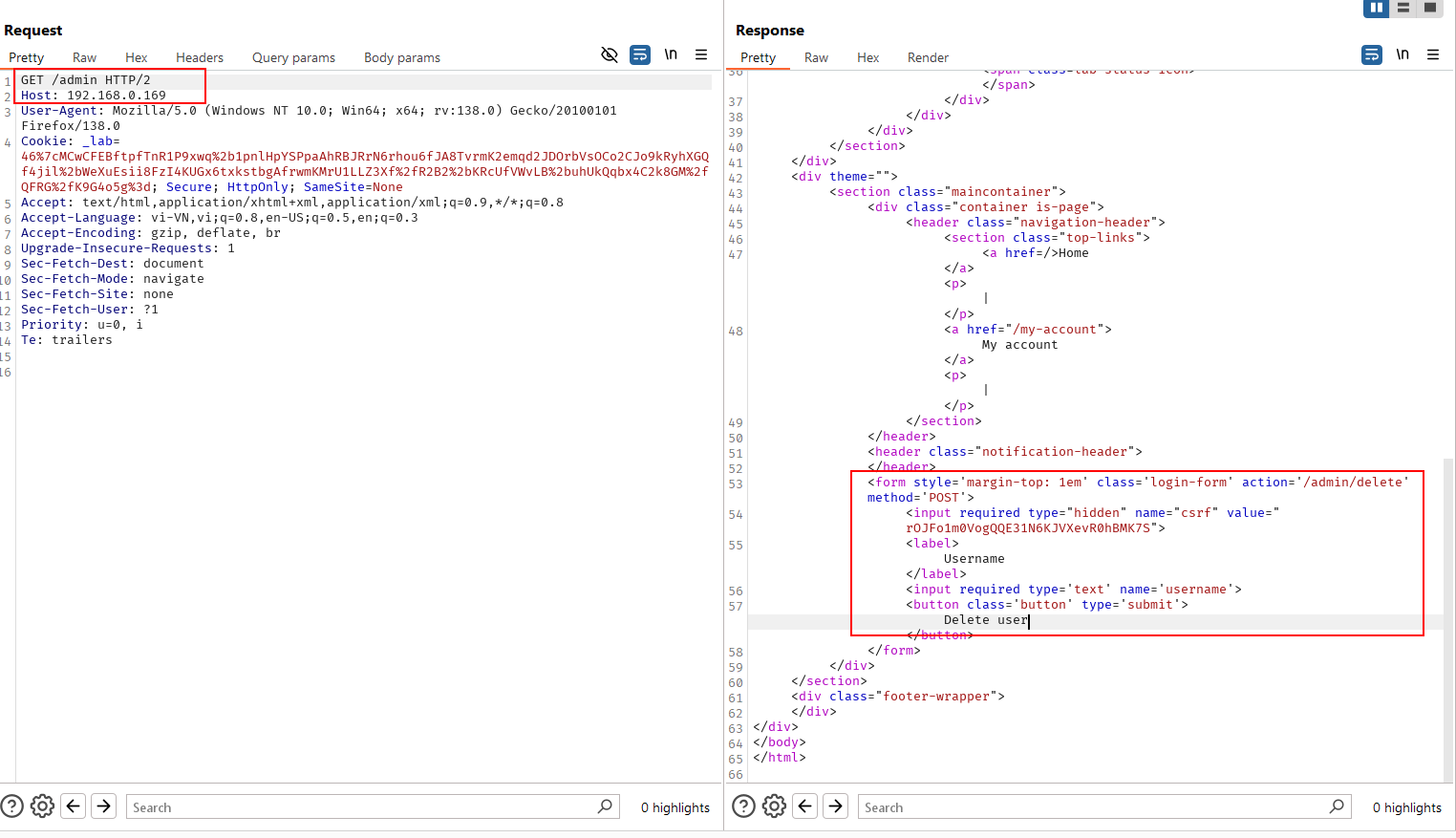This screenshot has height=838, width=1456.
Task: Click 'Te: trailers' header line
Action: (67, 340)
